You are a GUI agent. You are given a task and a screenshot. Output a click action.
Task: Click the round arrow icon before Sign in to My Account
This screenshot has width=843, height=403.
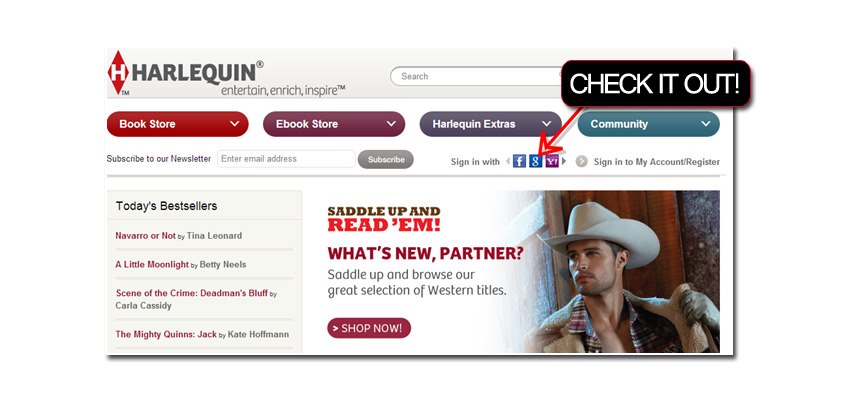(582, 161)
